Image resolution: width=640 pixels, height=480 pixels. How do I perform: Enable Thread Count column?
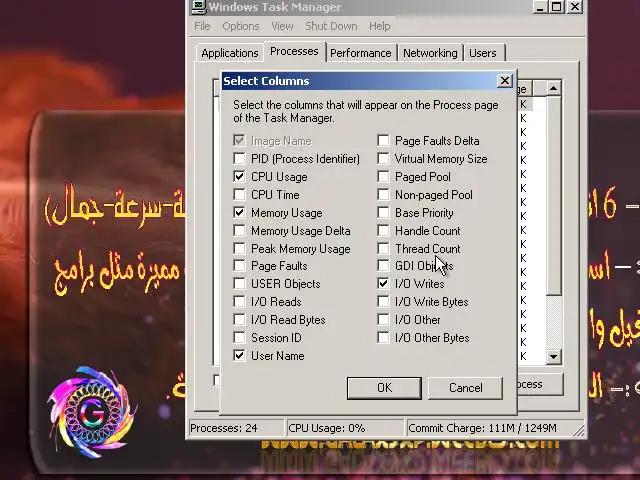[383, 248]
